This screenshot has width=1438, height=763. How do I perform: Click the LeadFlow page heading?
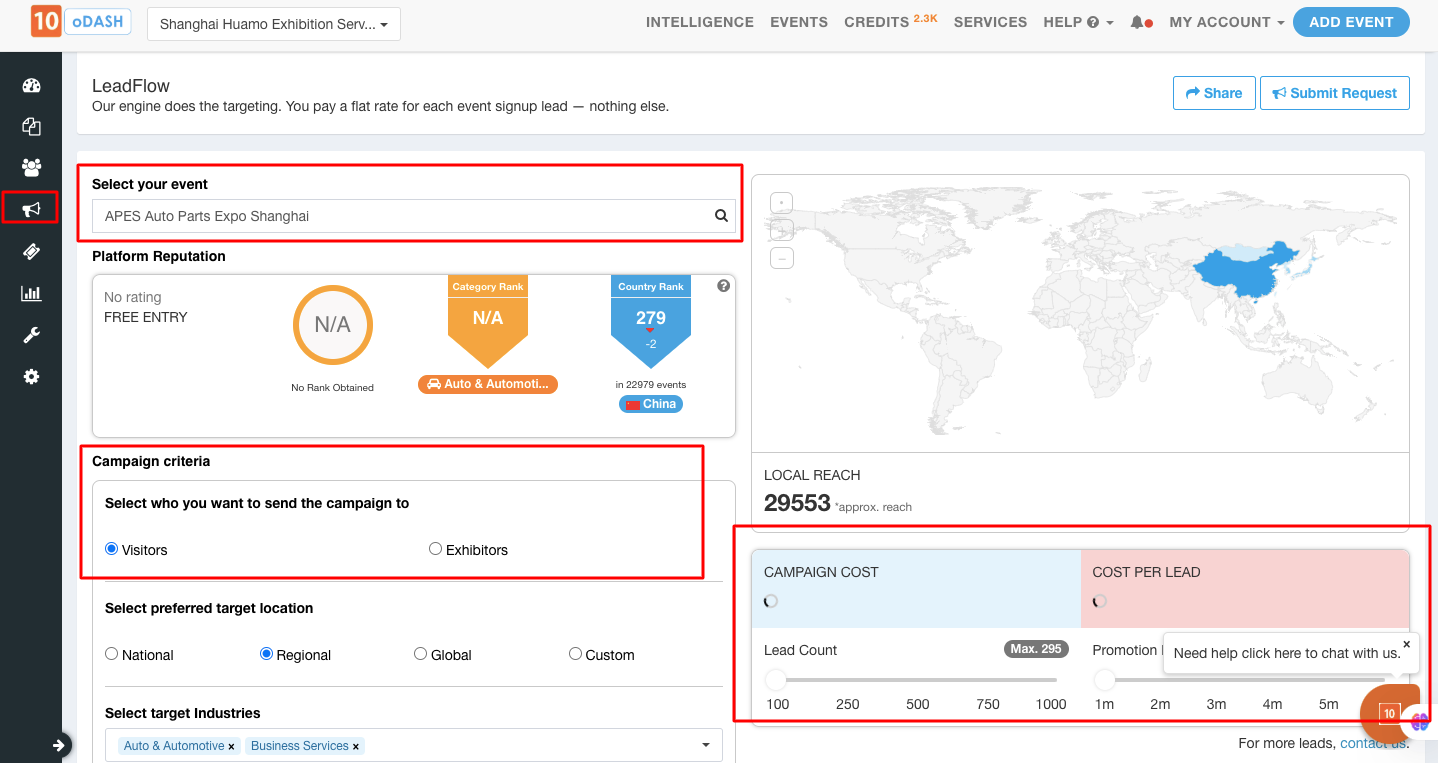131,87
